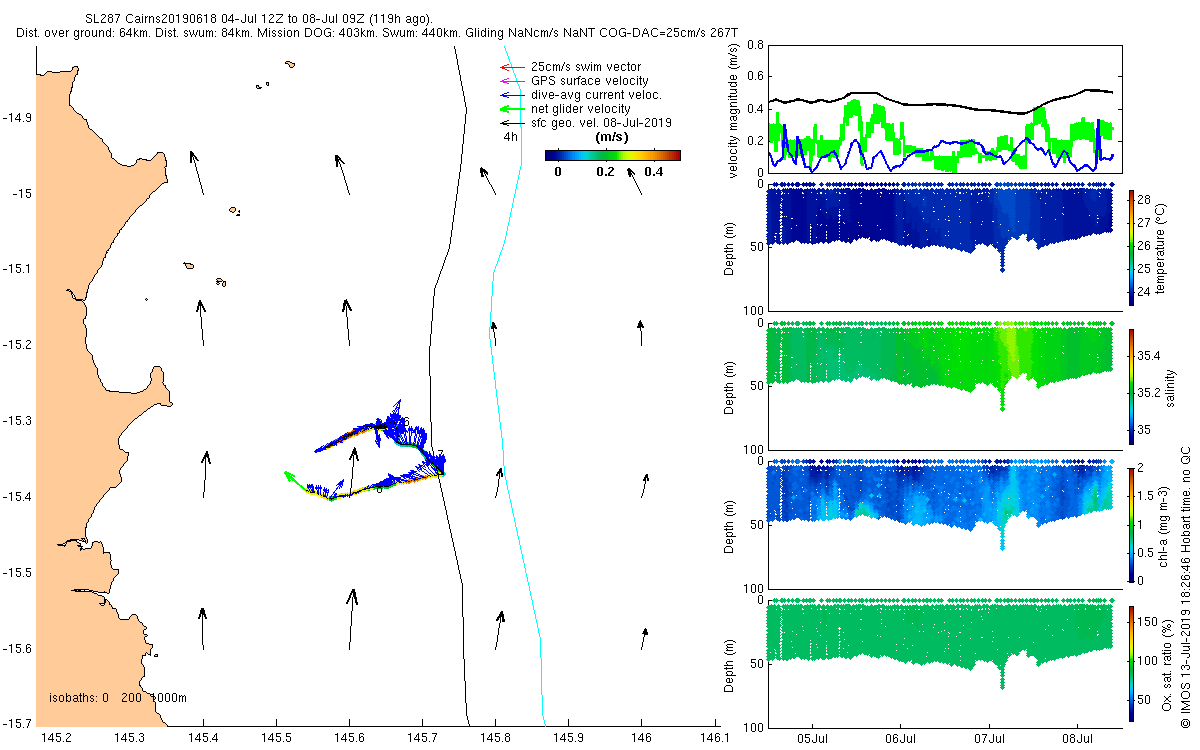1200x750 pixels.
Task: Click the '0.8' velocity magnitude axis tick
Action: coord(756,45)
